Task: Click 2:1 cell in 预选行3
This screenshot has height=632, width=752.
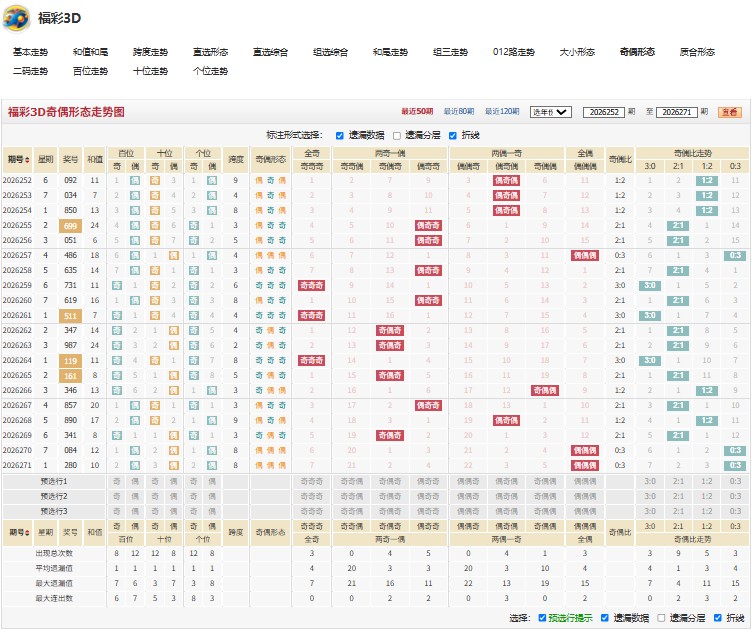Action: (x=678, y=511)
